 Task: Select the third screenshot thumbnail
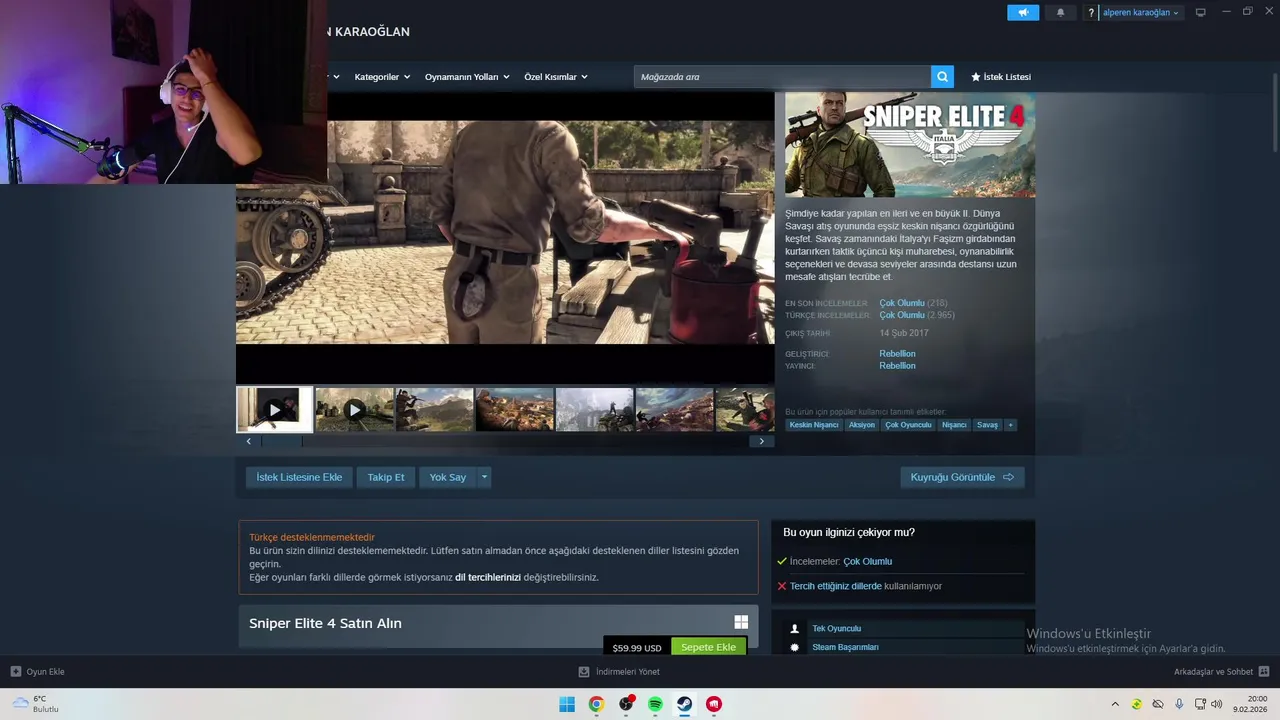[x=434, y=410]
